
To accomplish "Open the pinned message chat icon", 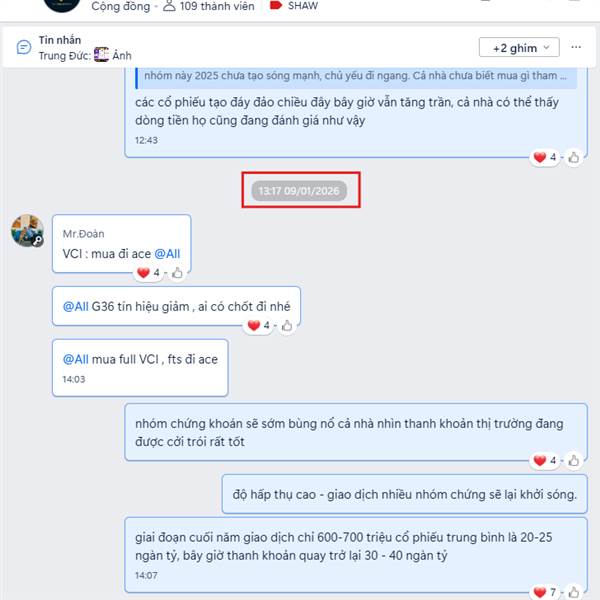I will [x=24, y=47].
